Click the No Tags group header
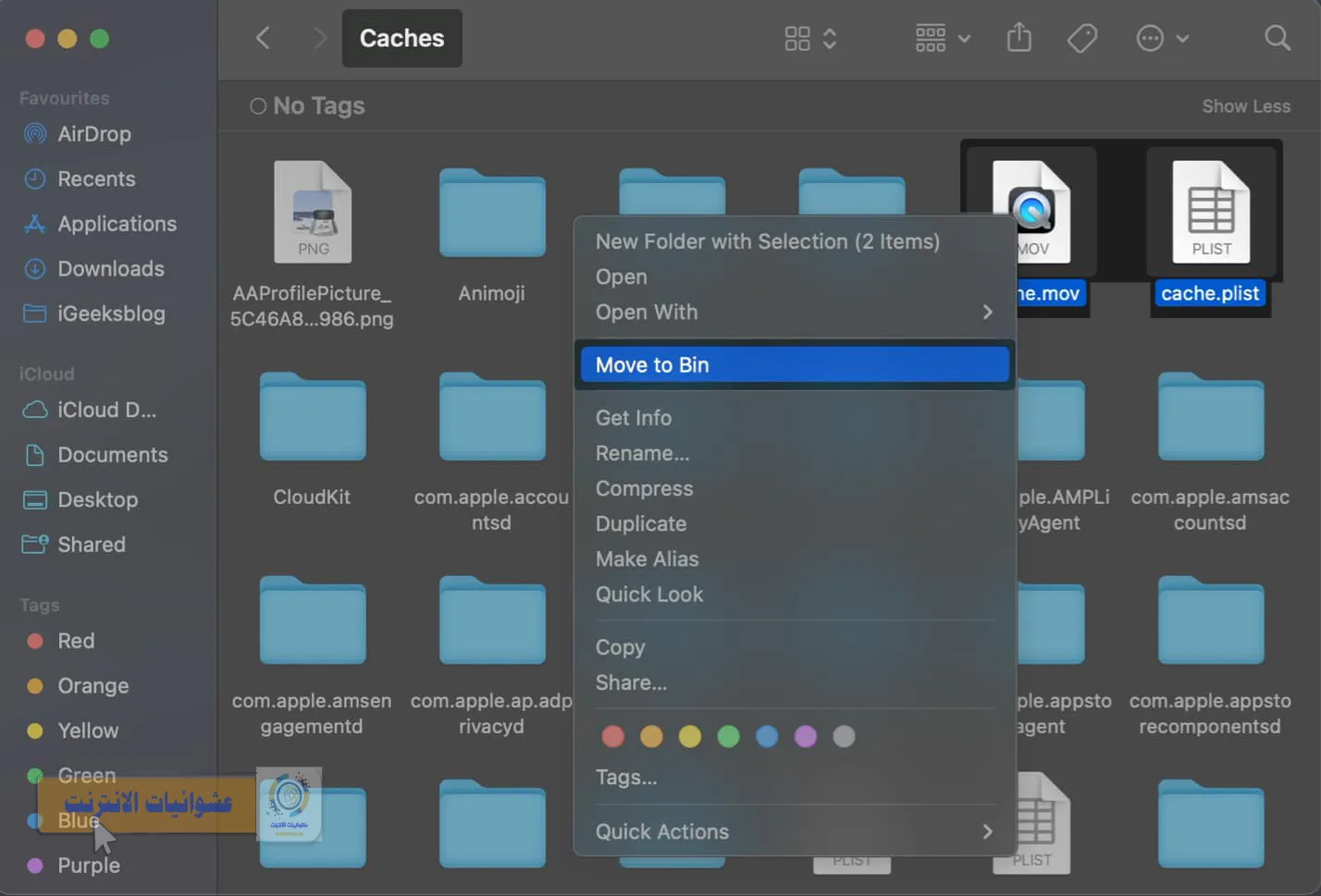Image resolution: width=1321 pixels, height=896 pixels. (307, 106)
